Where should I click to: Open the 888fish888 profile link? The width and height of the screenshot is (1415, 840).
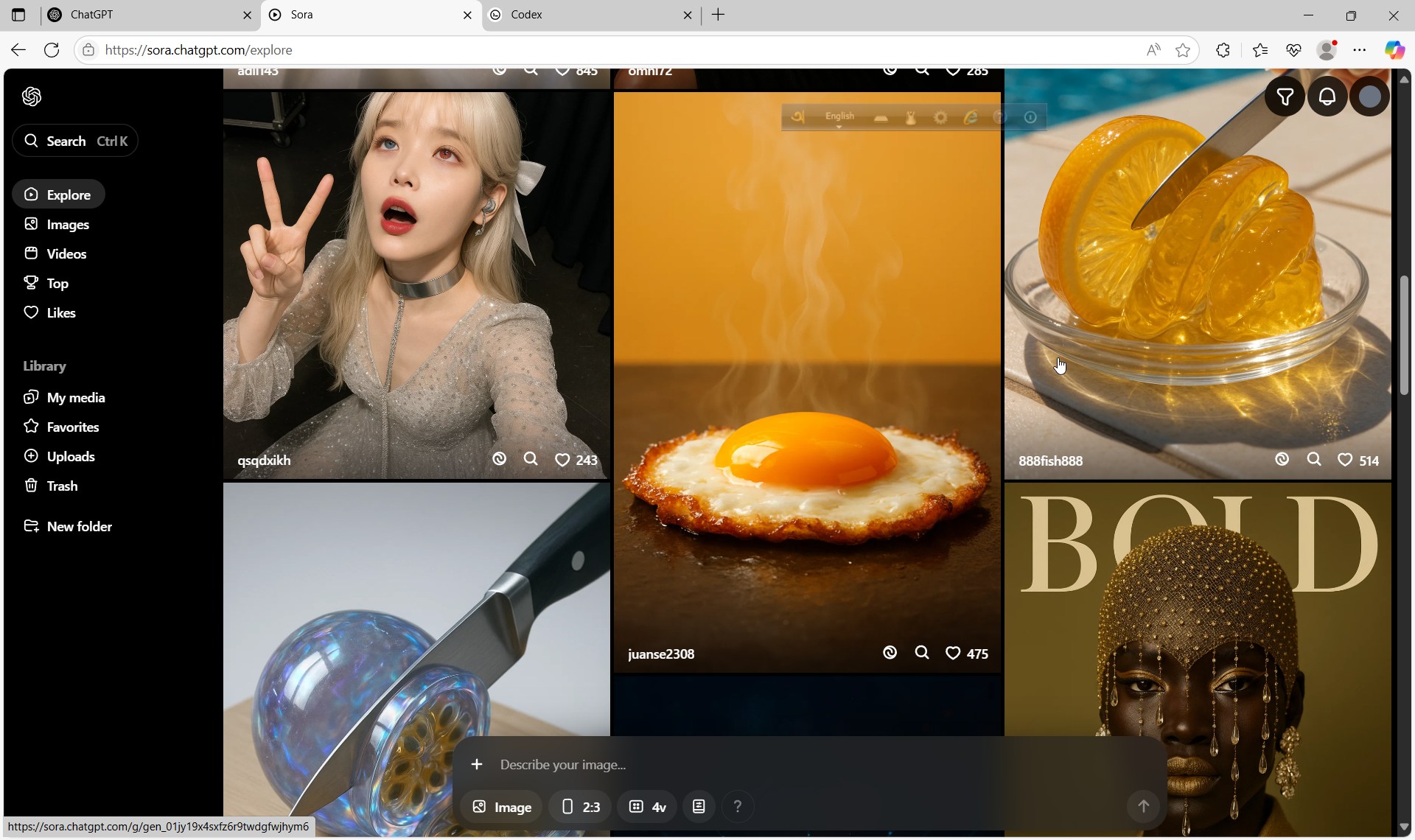[x=1050, y=461]
